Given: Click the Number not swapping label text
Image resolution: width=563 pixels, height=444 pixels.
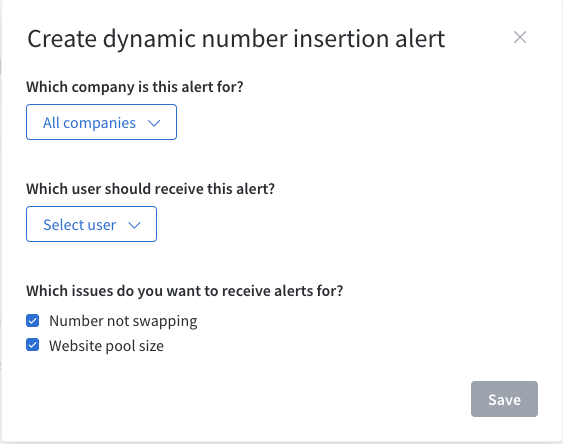Looking at the screenshot, I should pos(123,321).
